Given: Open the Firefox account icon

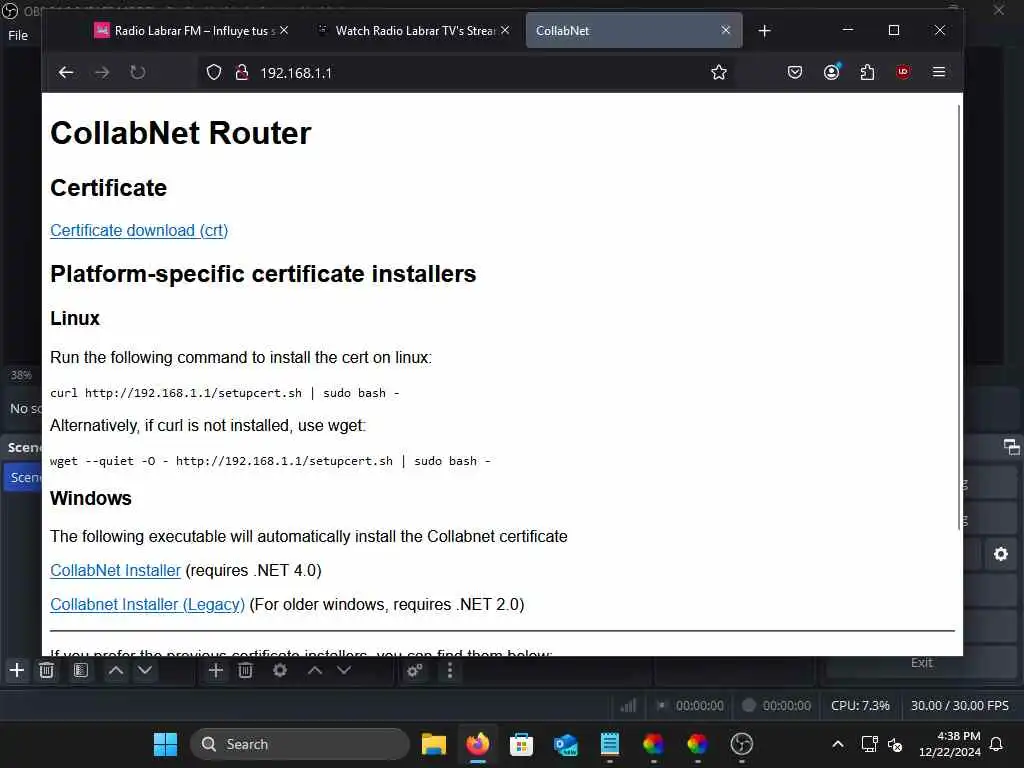Looking at the screenshot, I should pos(831,72).
